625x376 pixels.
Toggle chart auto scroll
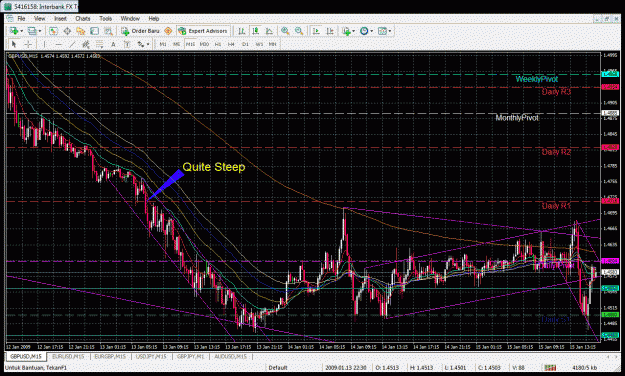coord(316,31)
